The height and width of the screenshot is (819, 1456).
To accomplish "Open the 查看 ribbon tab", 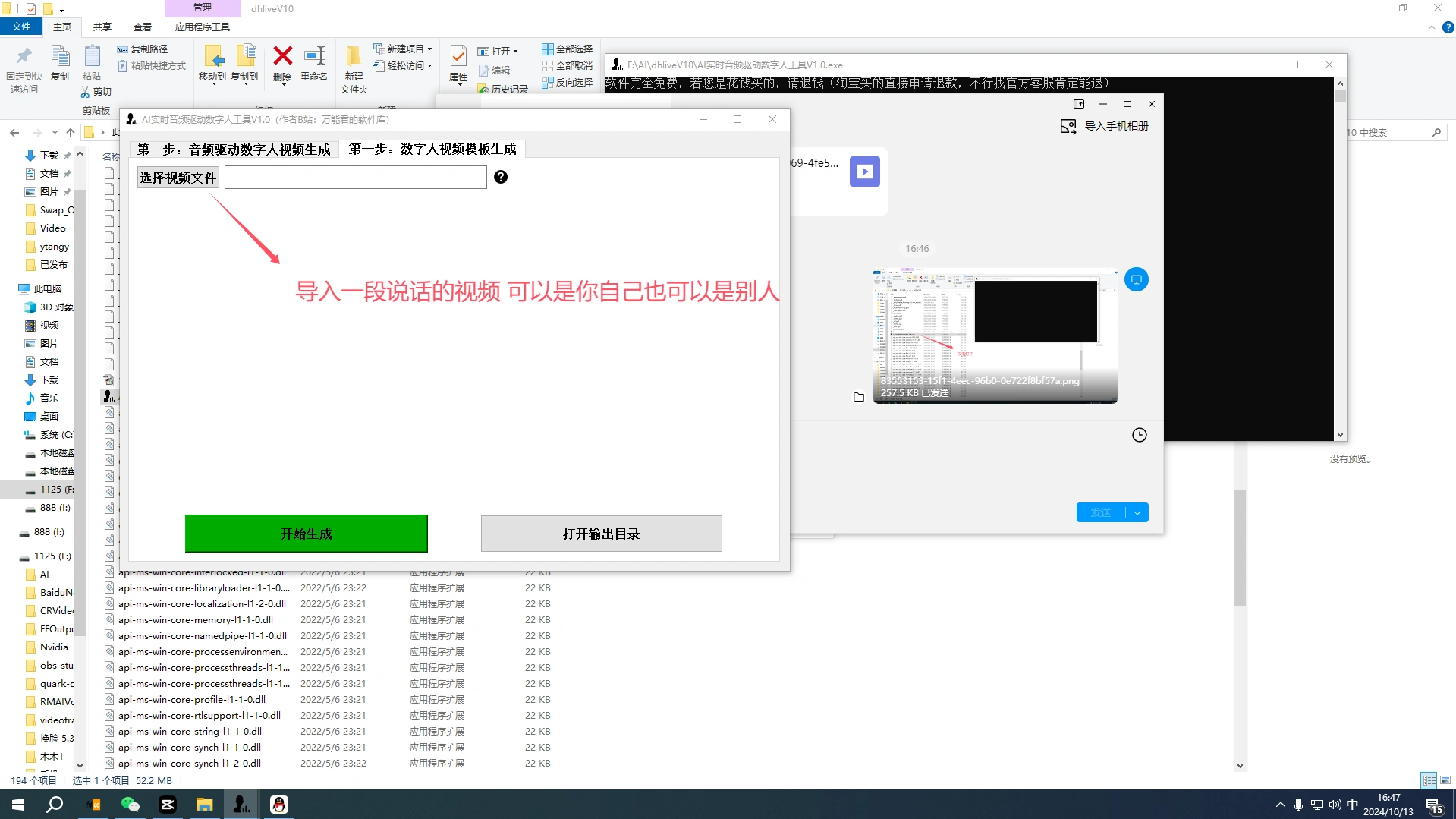I will 143,27.
